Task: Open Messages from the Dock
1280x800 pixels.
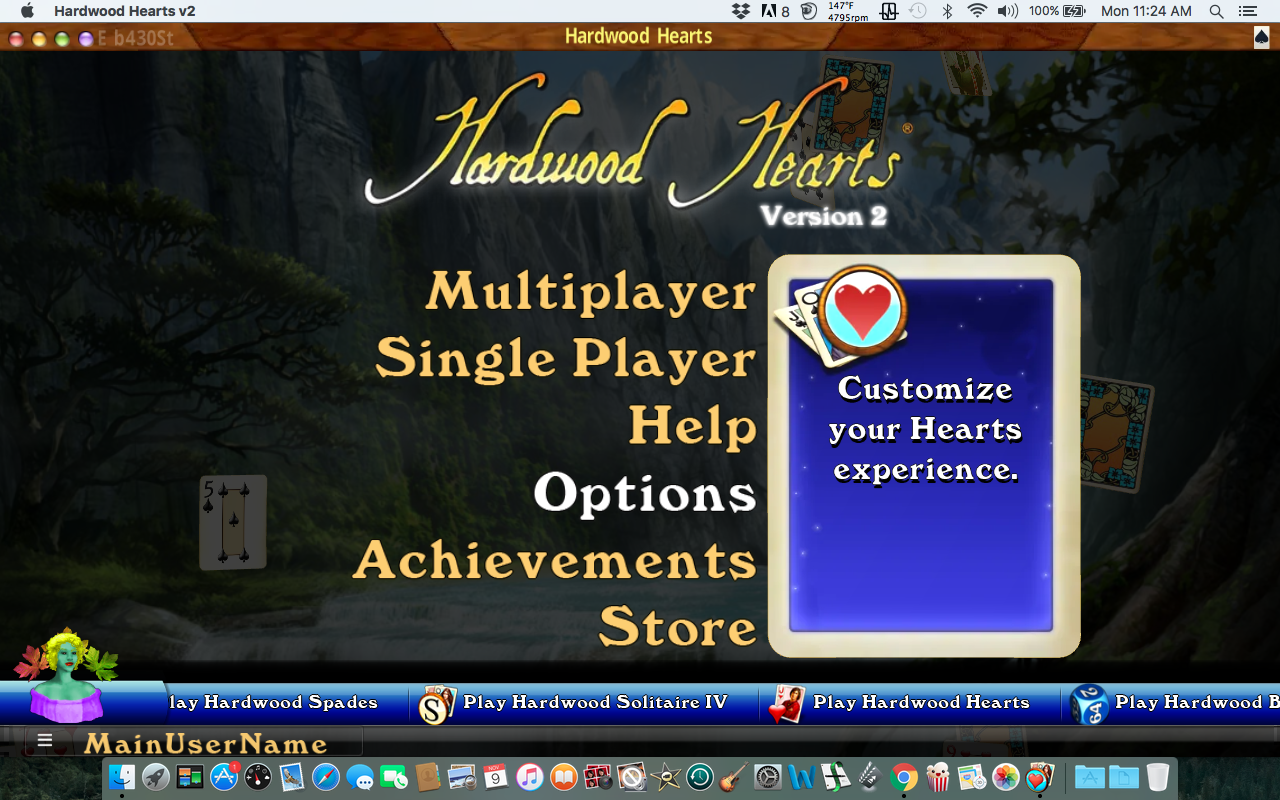Action: coord(360,777)
